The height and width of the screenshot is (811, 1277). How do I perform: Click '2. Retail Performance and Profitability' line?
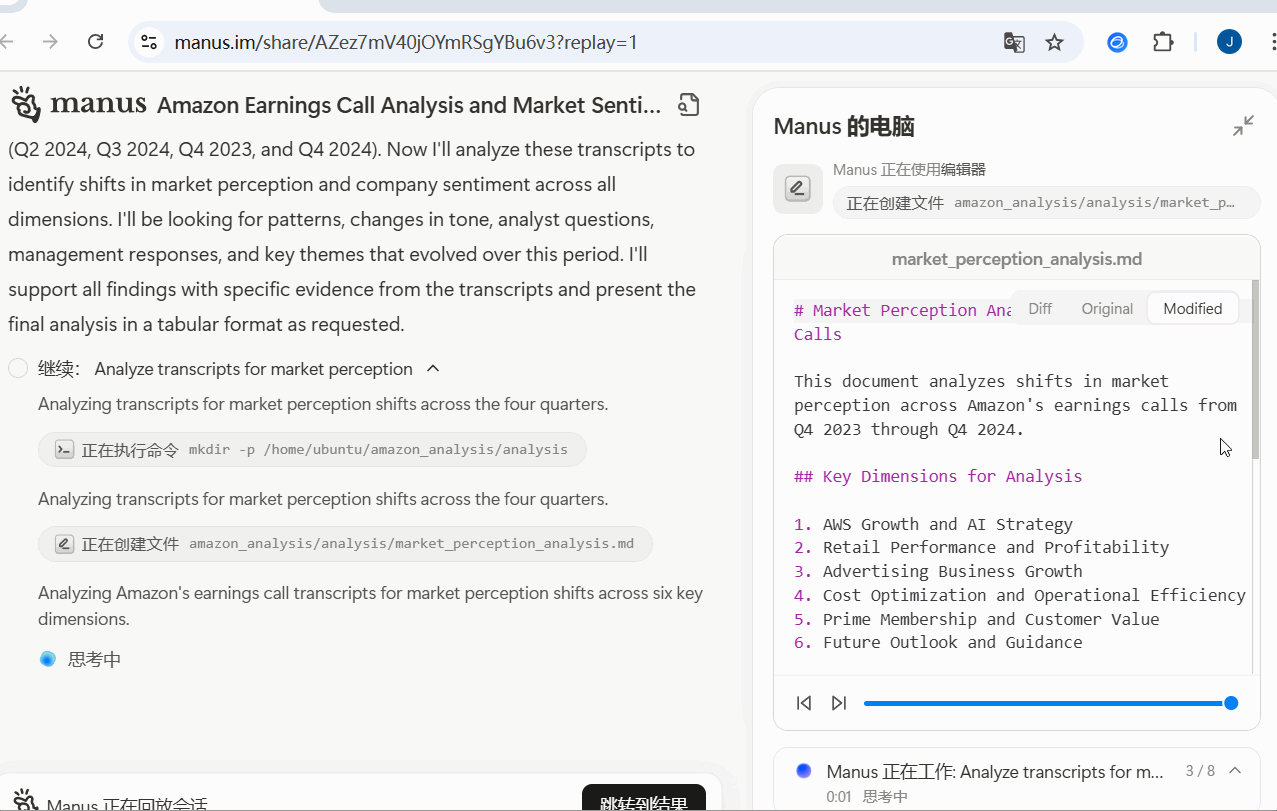click(981, 547)
